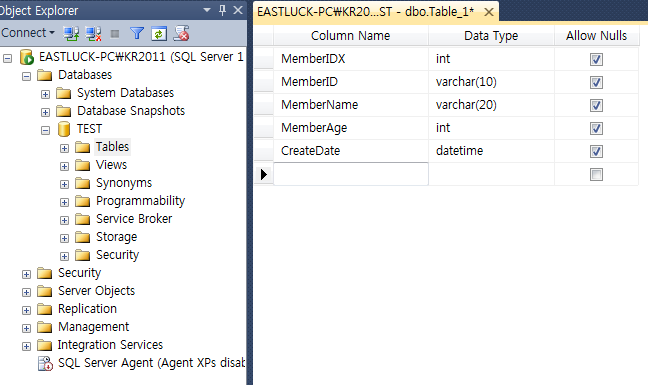Click the datetime data type cell
Image resolution: width=648 pixels, height=385 pixels.
[491, 151]
